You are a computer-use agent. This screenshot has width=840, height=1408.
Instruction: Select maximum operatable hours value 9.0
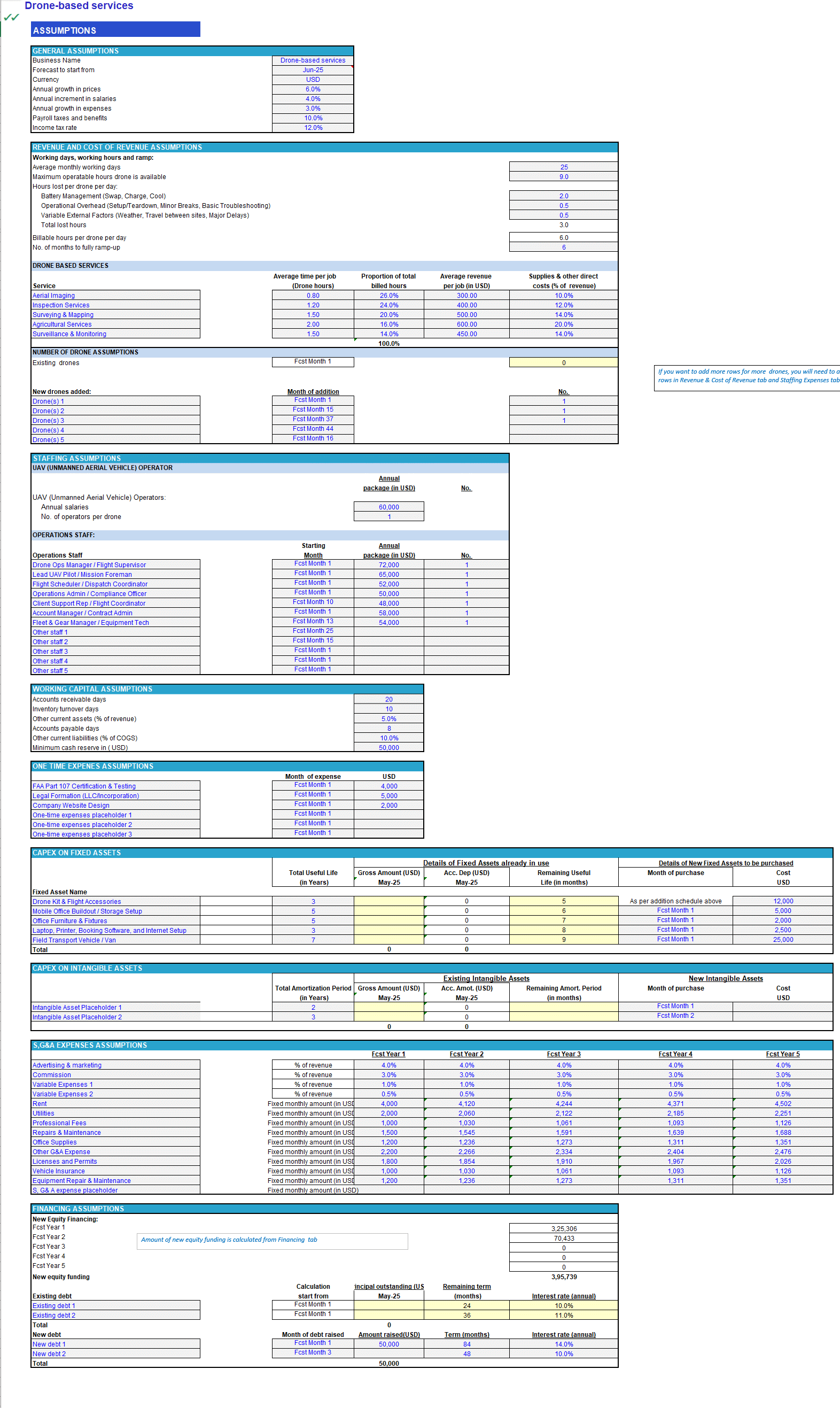tap(563, 177)
